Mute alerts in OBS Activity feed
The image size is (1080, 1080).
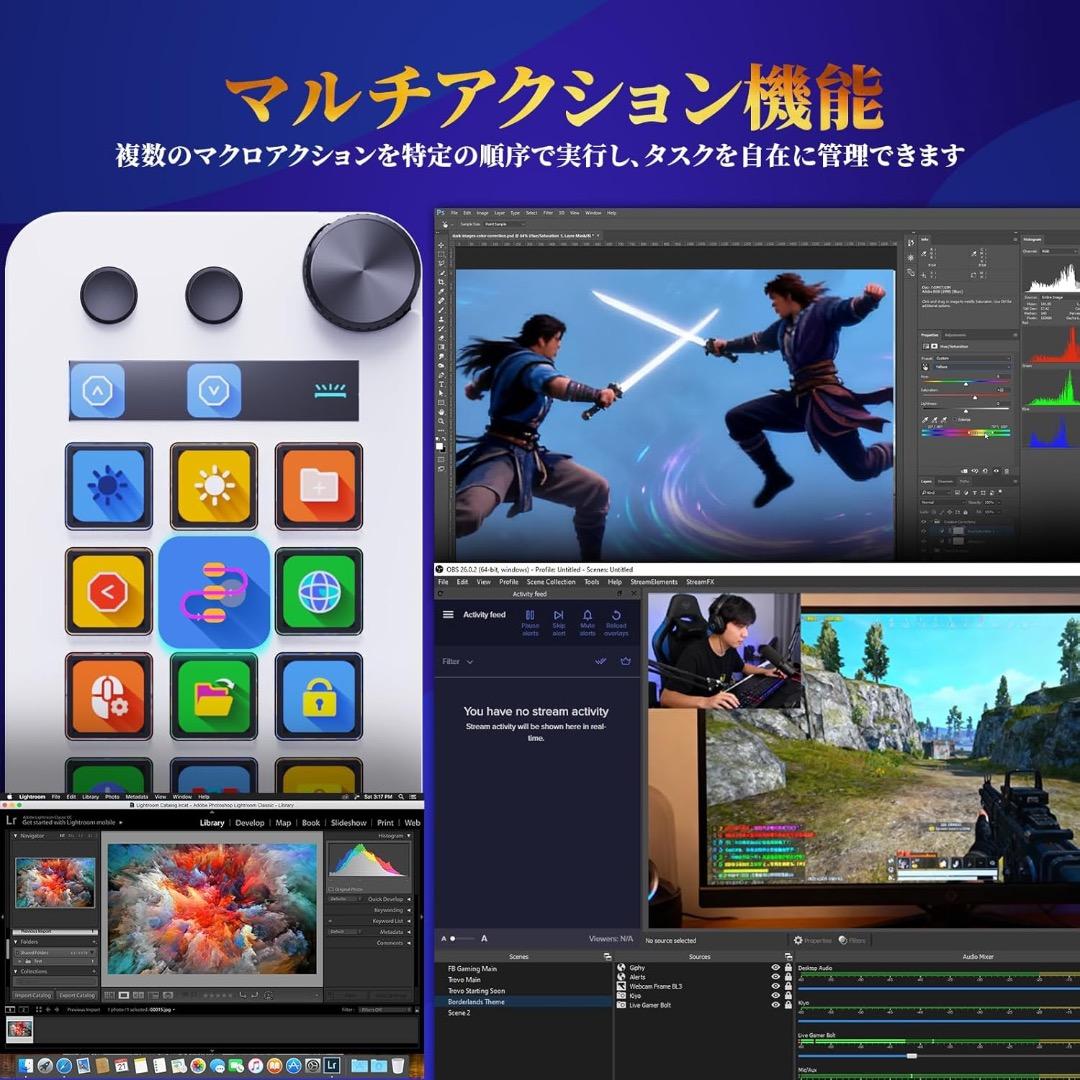(x=587, y=622)
